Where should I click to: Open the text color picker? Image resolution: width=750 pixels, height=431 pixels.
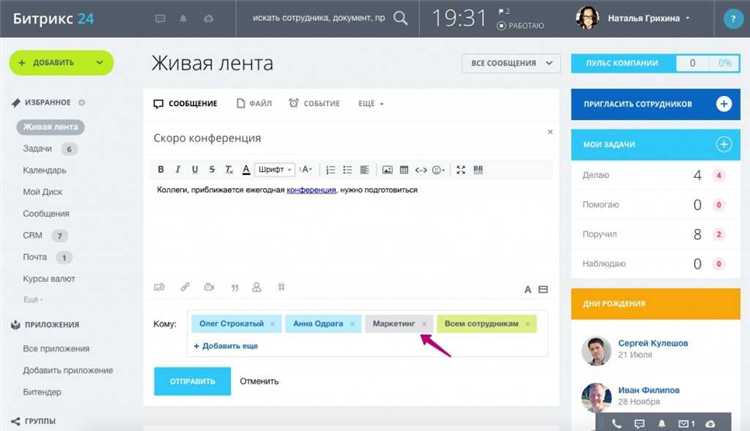[246, 169]
